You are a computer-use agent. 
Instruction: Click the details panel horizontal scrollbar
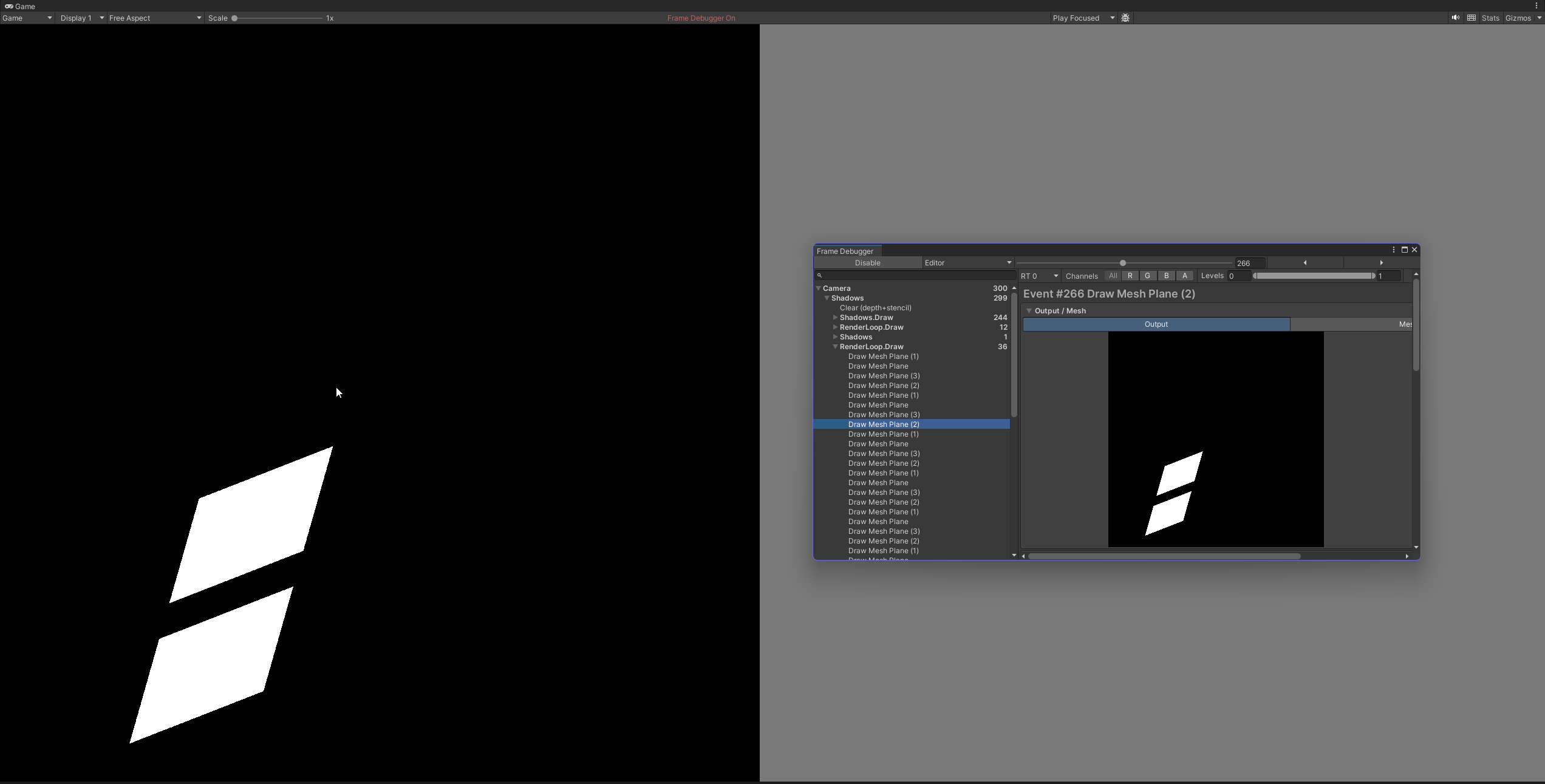(x=1164, y=556)
